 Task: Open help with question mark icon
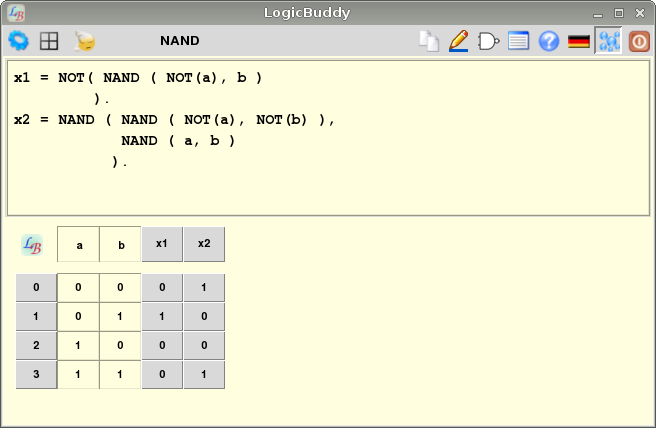point(548,41)
